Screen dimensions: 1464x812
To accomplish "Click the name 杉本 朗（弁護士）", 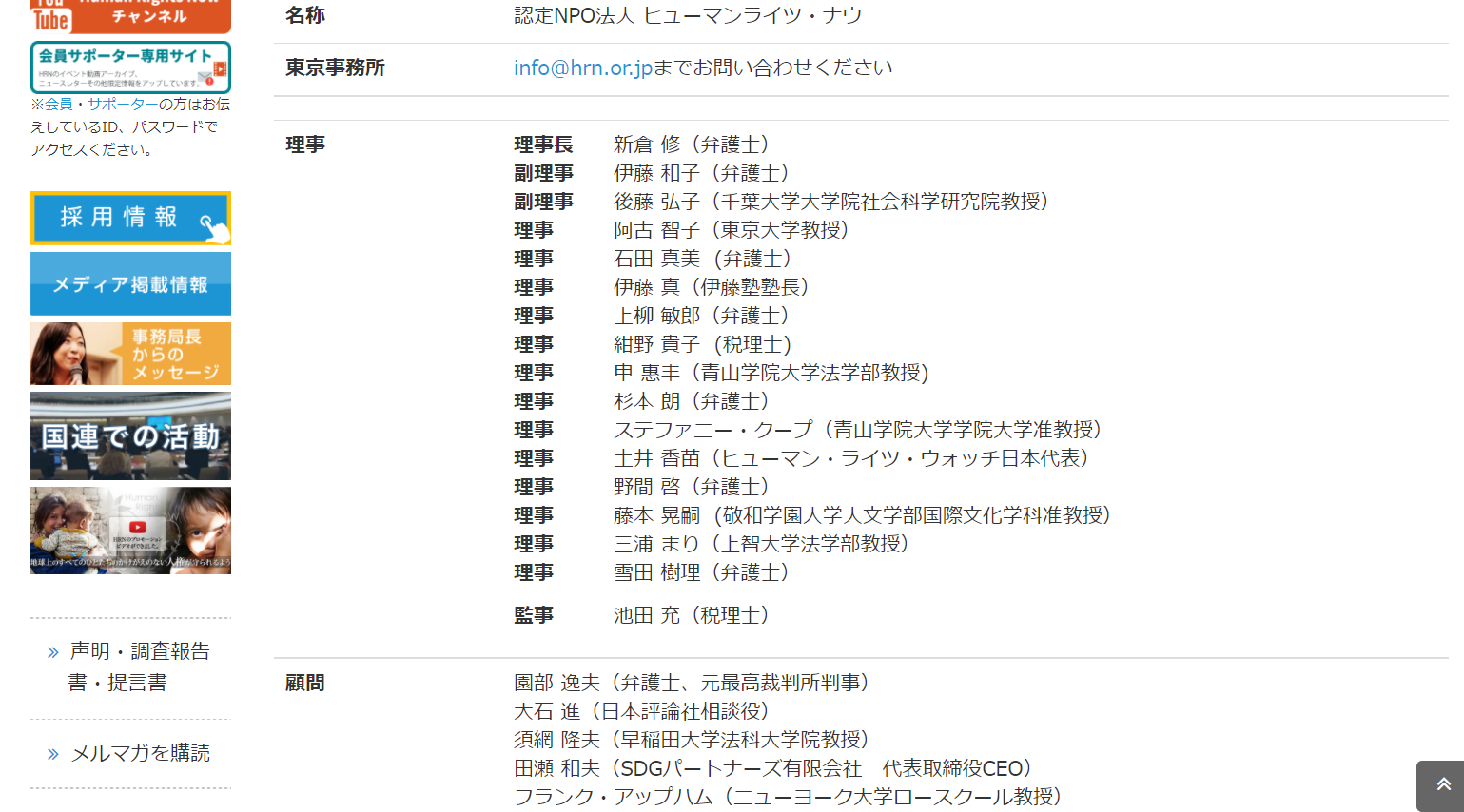I will pos(693,401).
